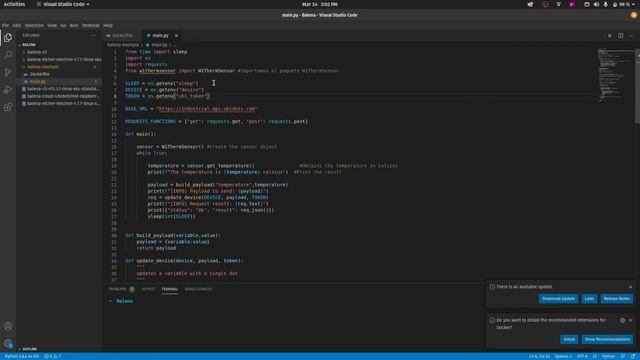
Task: Open Activities overview in top bar
Action: click(x=14, y=4)
